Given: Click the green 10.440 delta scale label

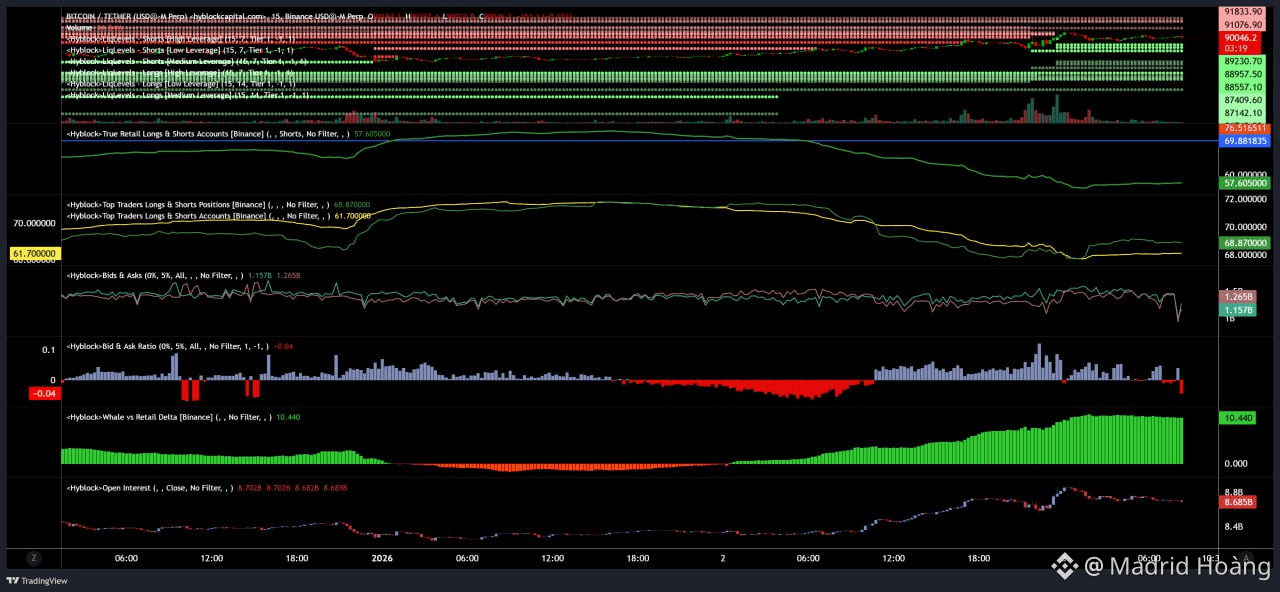Looking at the screenshot, I should click(1237, 419).
